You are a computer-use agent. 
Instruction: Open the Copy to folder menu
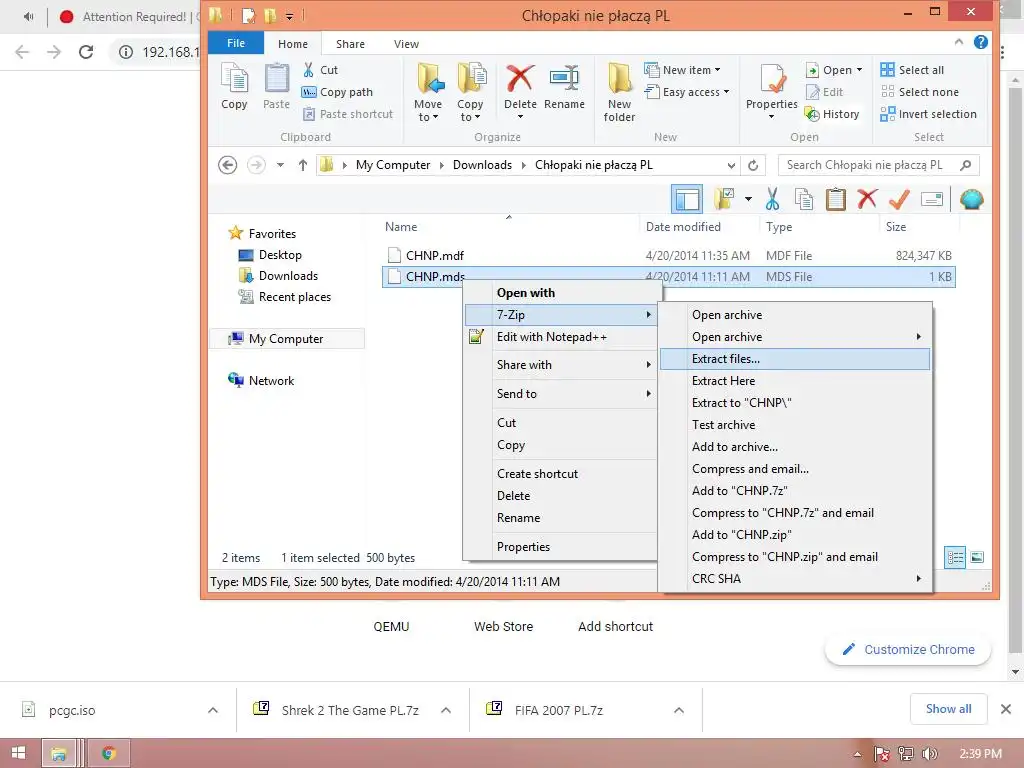(x=470, y=92)
